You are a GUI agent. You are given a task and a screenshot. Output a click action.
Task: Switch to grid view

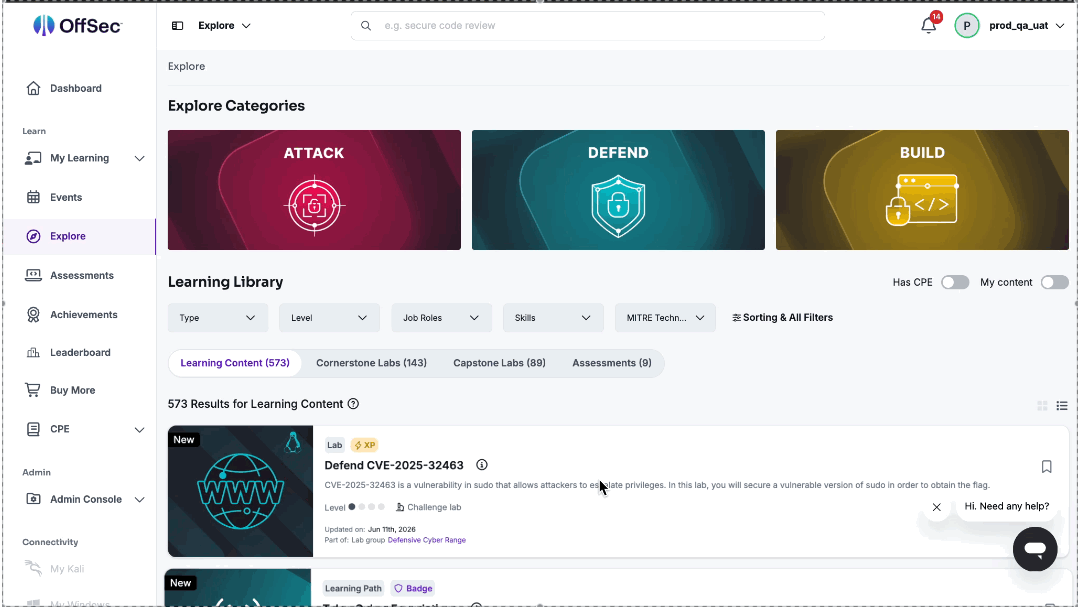click(1042, 406)
